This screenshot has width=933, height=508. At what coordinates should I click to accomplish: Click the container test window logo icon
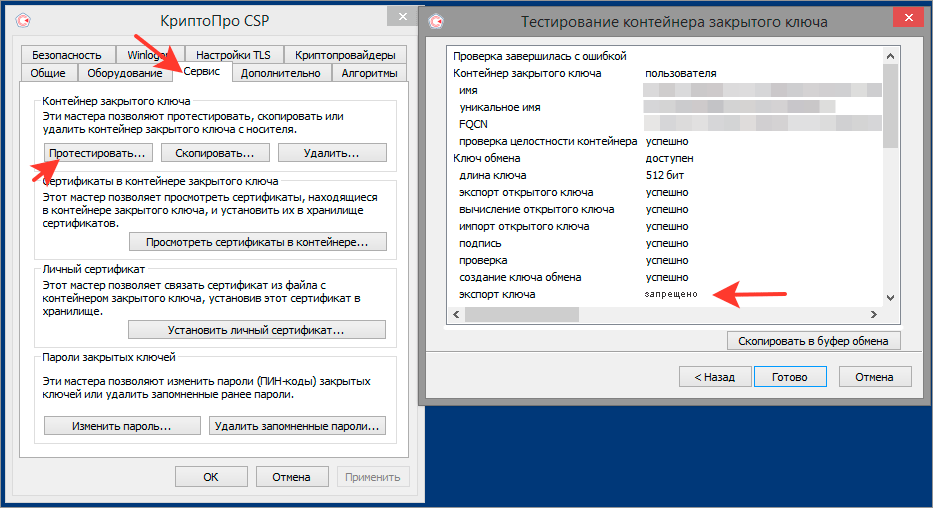pyautogui.click(x=436, y=22)
